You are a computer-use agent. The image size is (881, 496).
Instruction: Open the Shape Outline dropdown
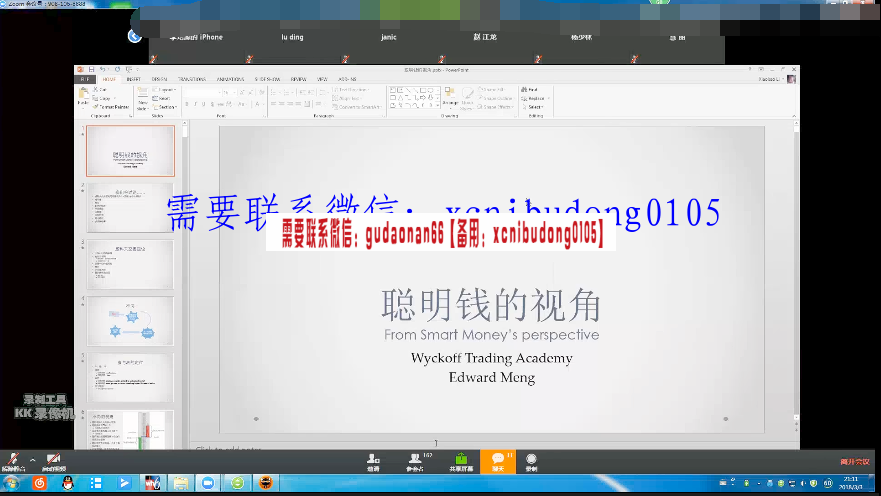click(x=495, y=98)
